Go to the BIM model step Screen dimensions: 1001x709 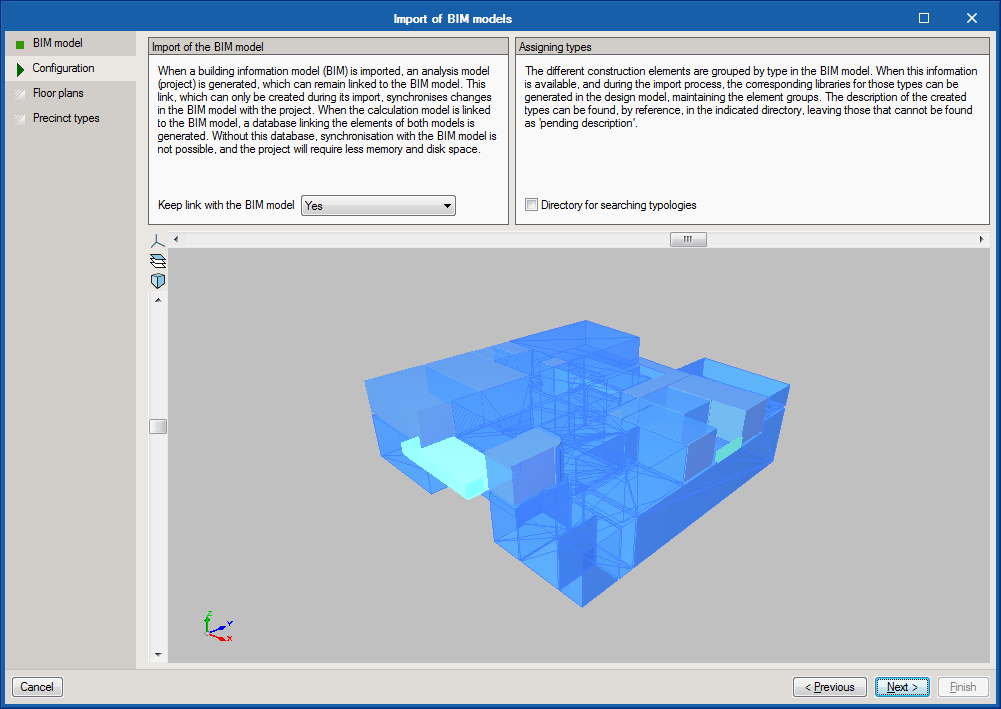point(57,44)
